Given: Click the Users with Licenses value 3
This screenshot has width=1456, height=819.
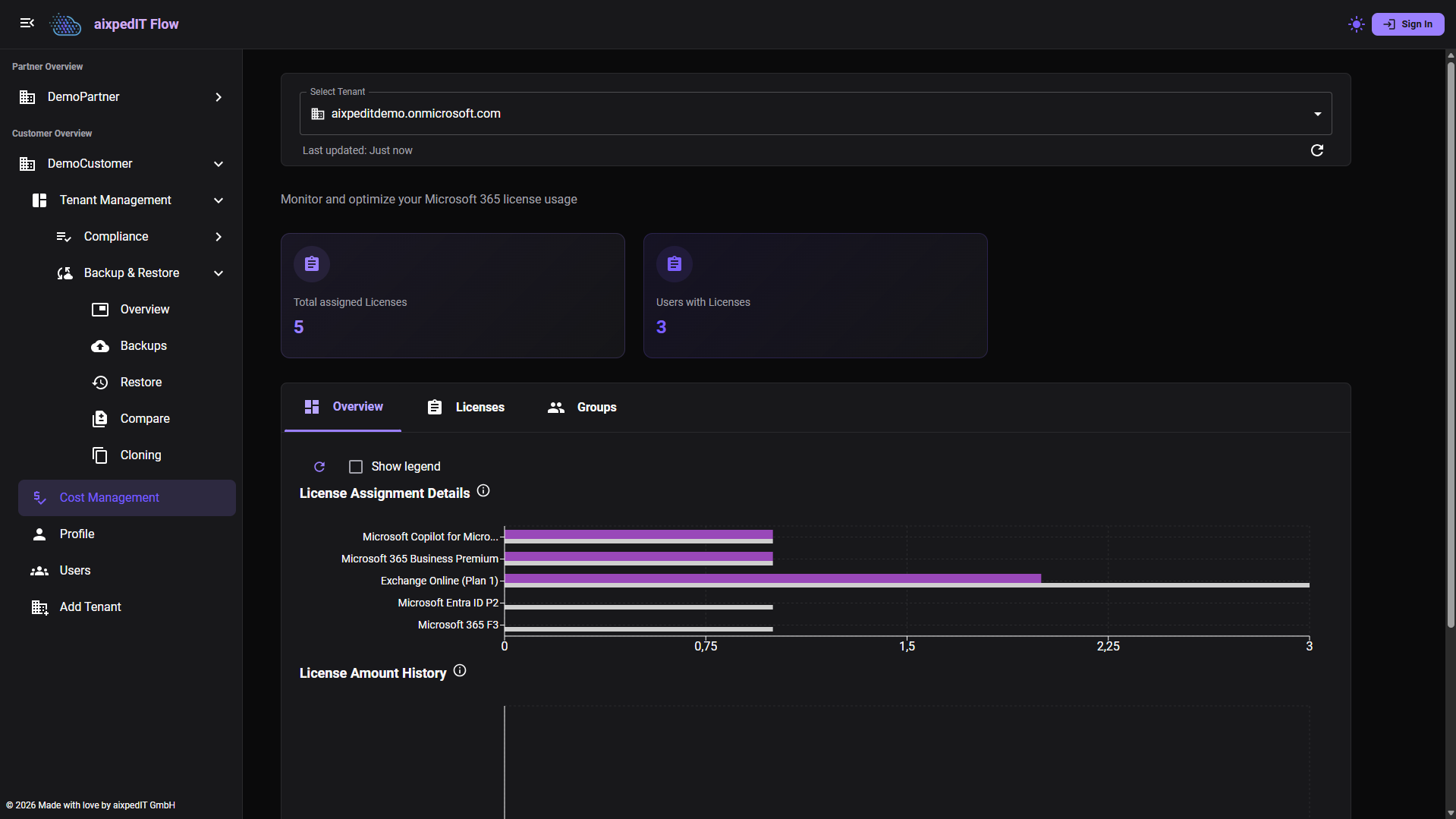Looking at the screenshot, I should click(x=662, y=327).
